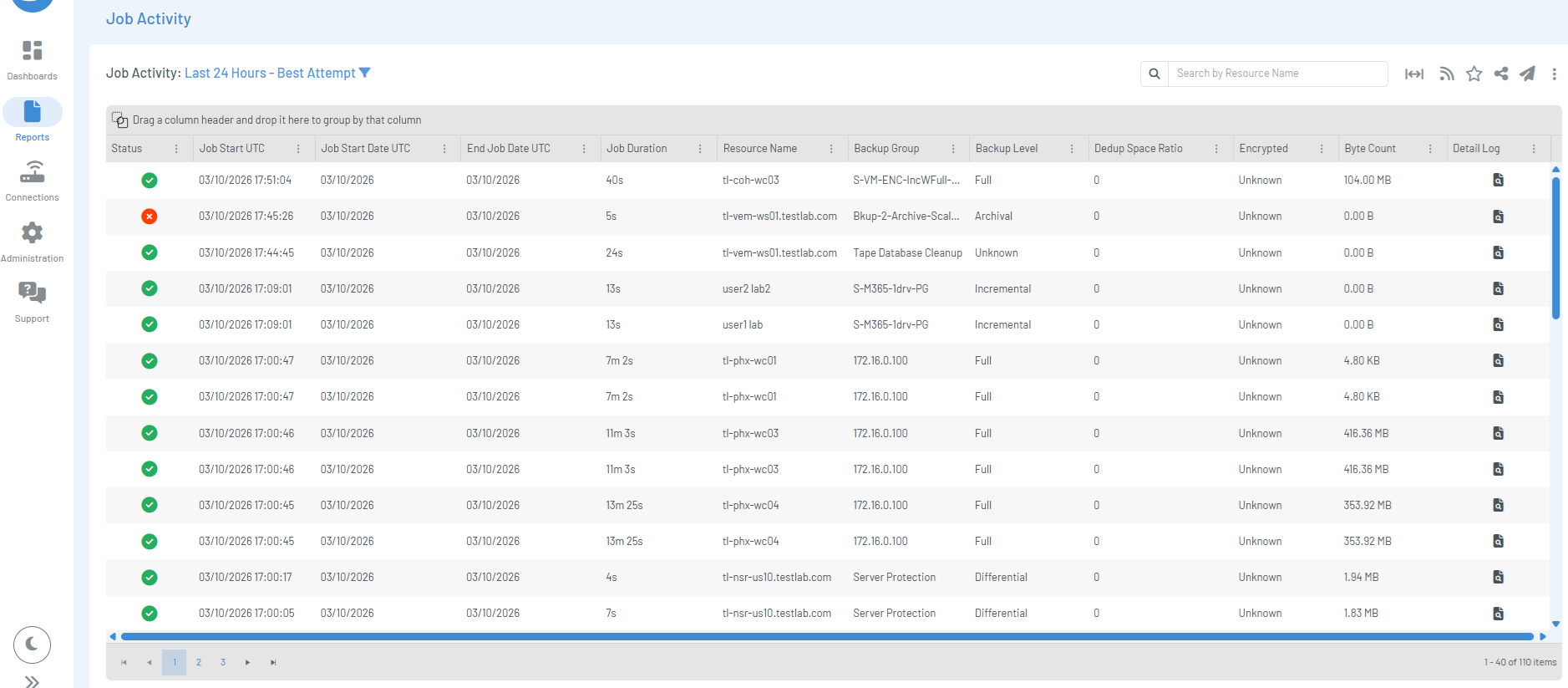Open the Support chat section

click(32, 303)
